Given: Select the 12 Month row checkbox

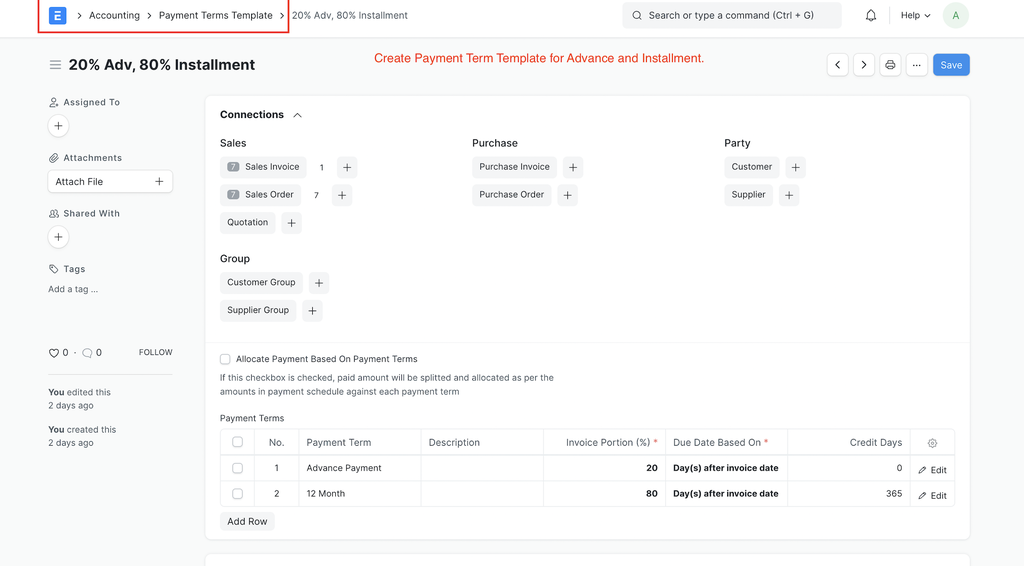Looking at the screenshot, I should 238,494.
